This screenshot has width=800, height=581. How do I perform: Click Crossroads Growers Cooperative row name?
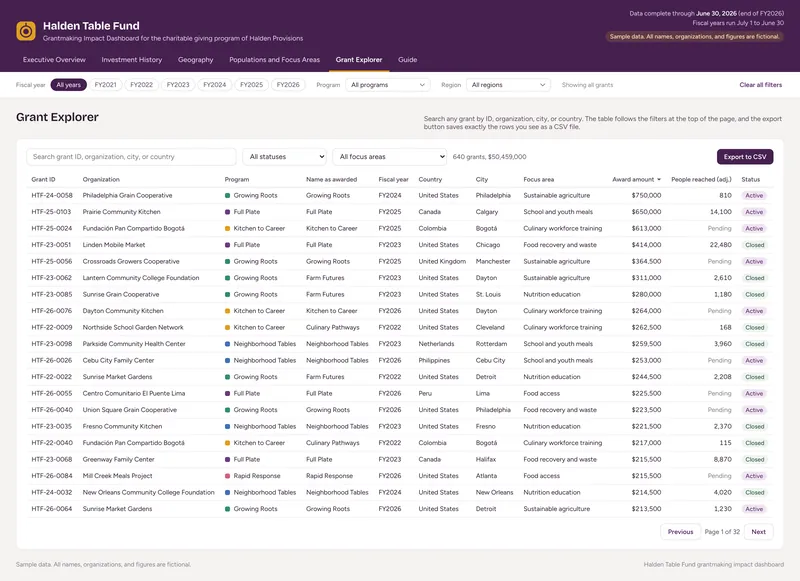(x=131, y=261)
